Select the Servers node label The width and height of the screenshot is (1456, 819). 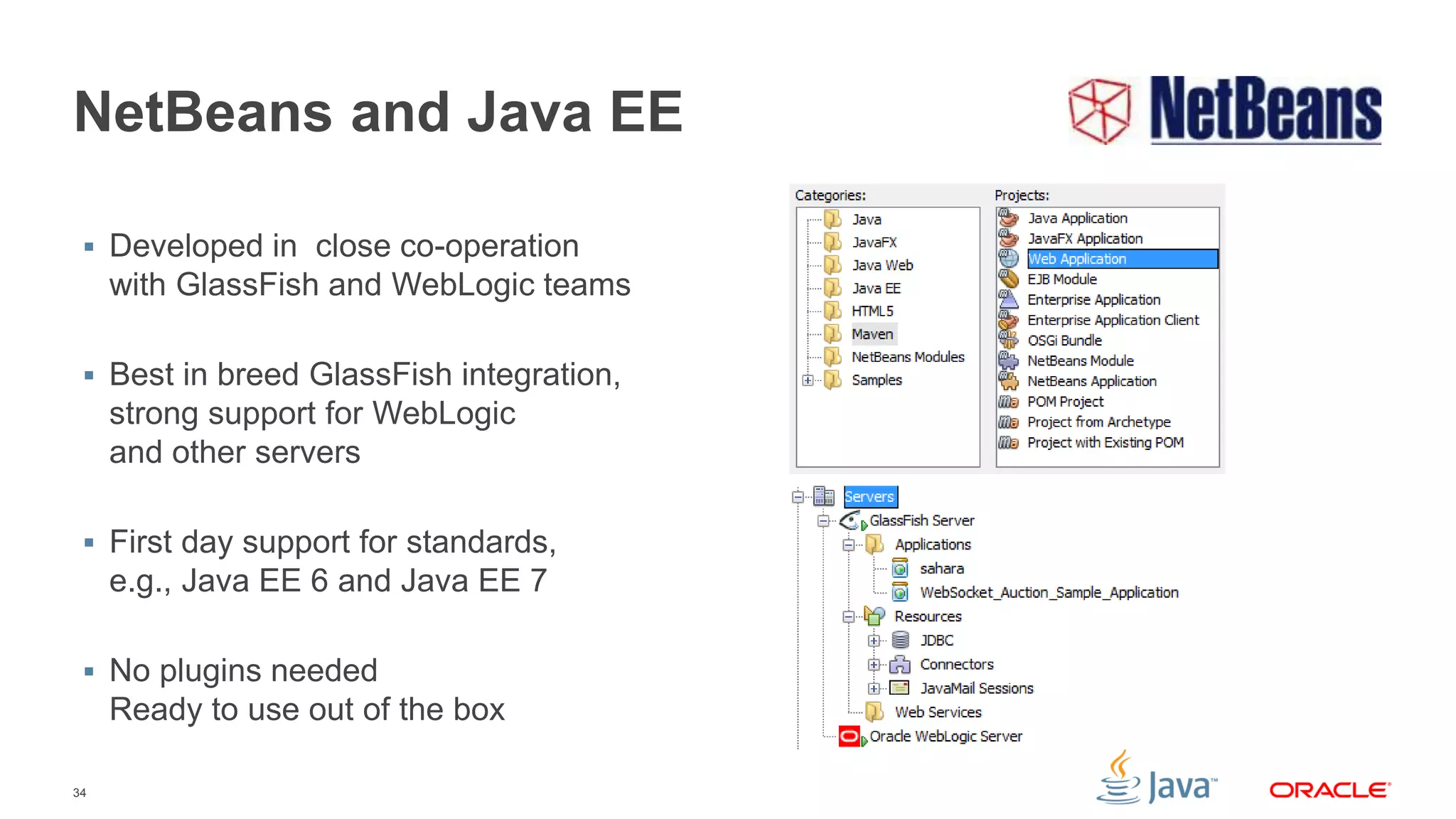tap(869, 496)
